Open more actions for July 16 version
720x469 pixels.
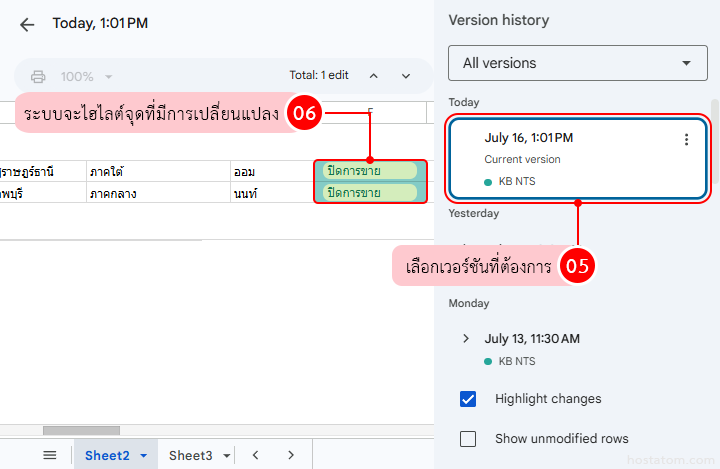coord(686,139)
